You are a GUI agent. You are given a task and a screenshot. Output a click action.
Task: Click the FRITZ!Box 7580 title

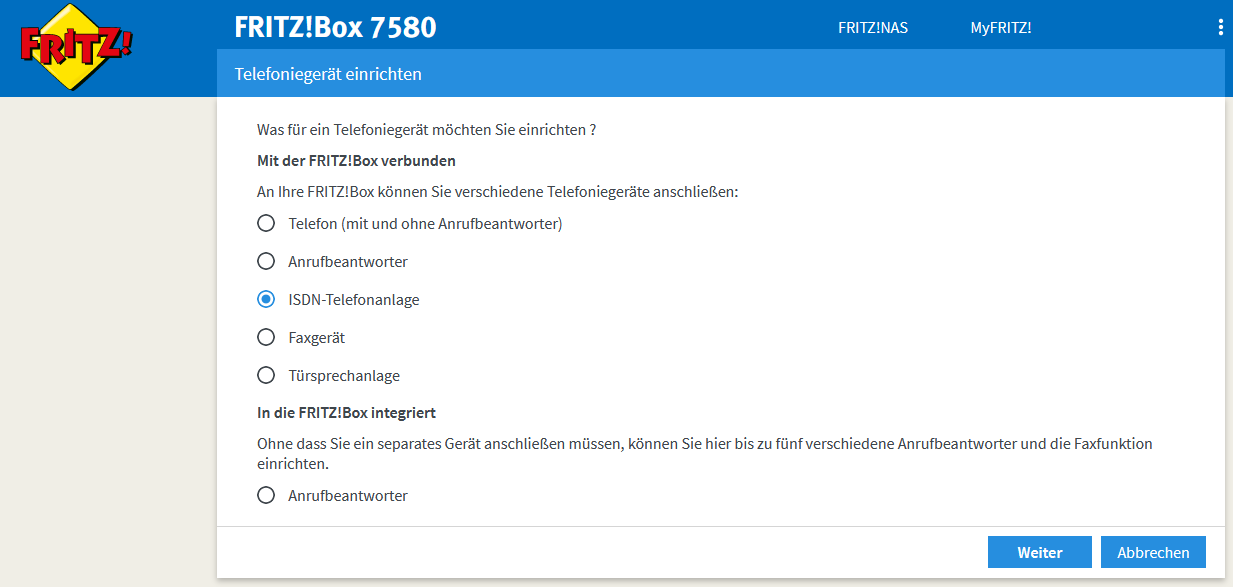tap(335, 27)
